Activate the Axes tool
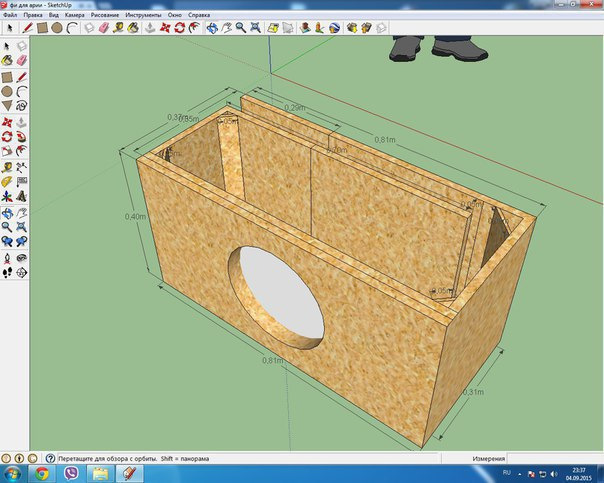The image size is (604, 483). (x=7, y=196)
